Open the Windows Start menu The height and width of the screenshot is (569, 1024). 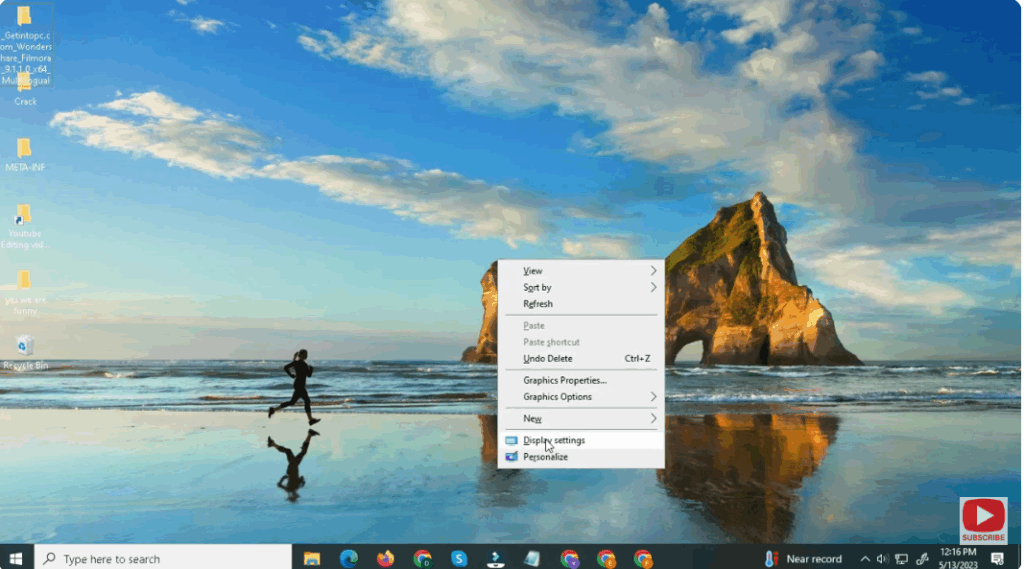(16, 559)
